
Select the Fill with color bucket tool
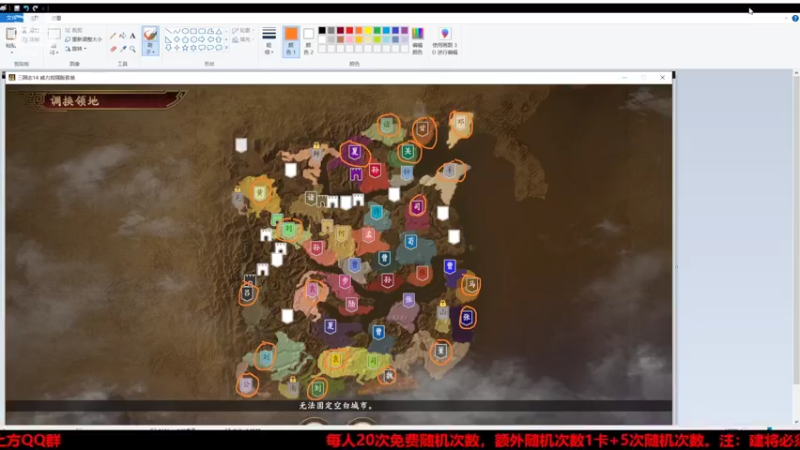tap(122, 36)
